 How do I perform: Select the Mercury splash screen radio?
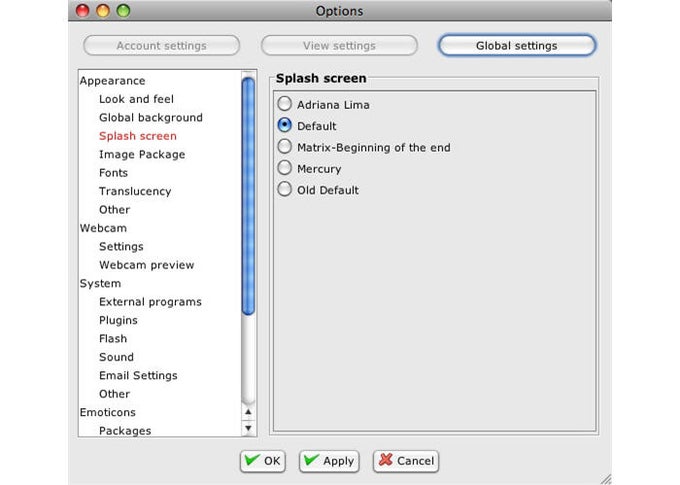[x=284, y=168]
